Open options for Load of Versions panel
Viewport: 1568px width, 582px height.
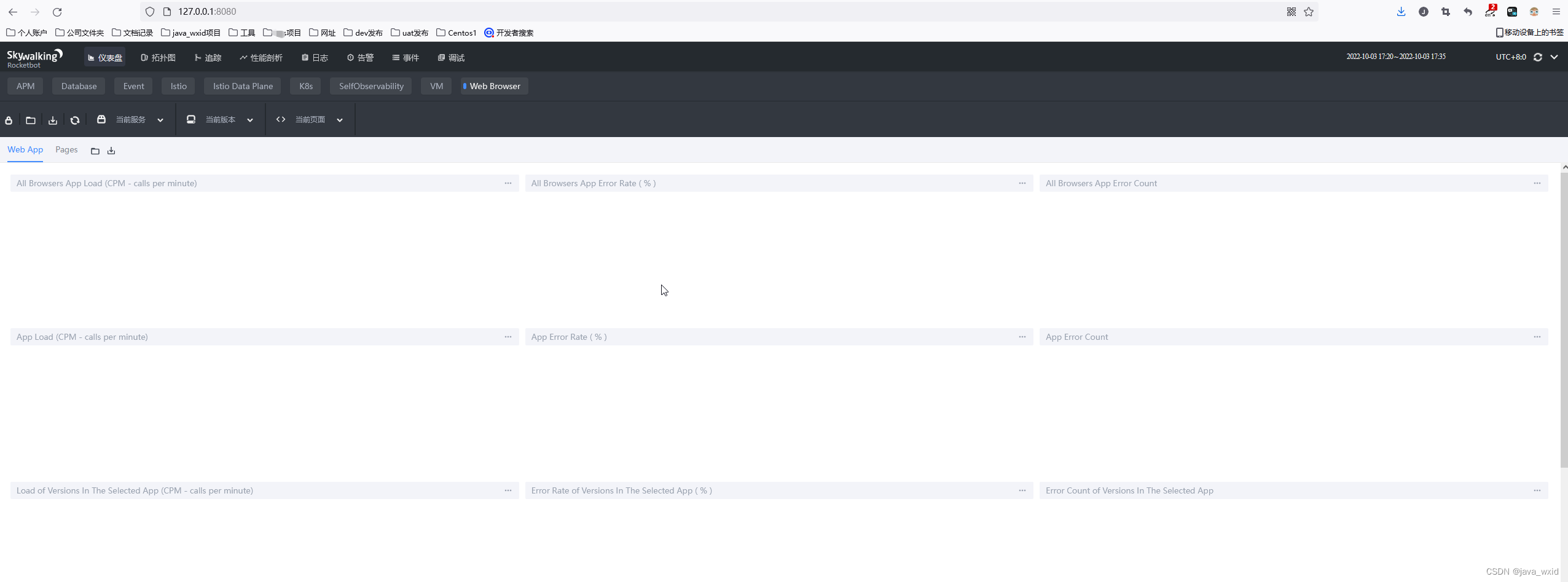[x=508, y=490]
